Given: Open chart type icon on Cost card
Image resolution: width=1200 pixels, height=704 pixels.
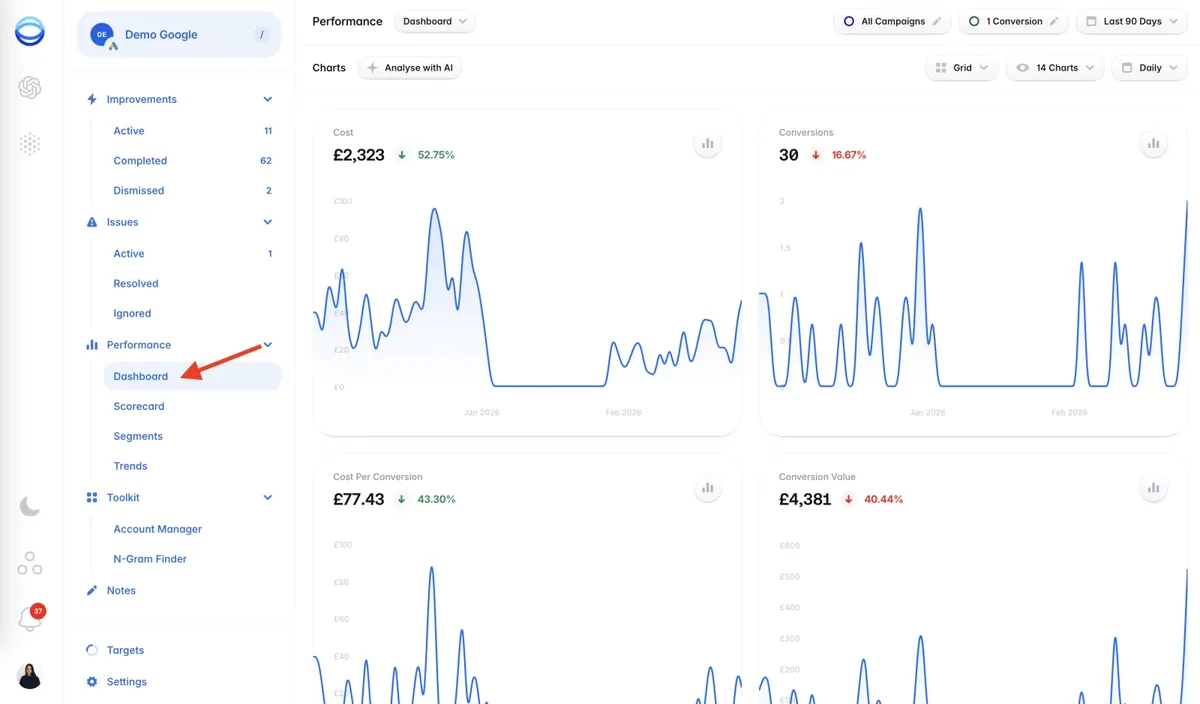Looking at the screenshot, I should [x=708, y=144].
